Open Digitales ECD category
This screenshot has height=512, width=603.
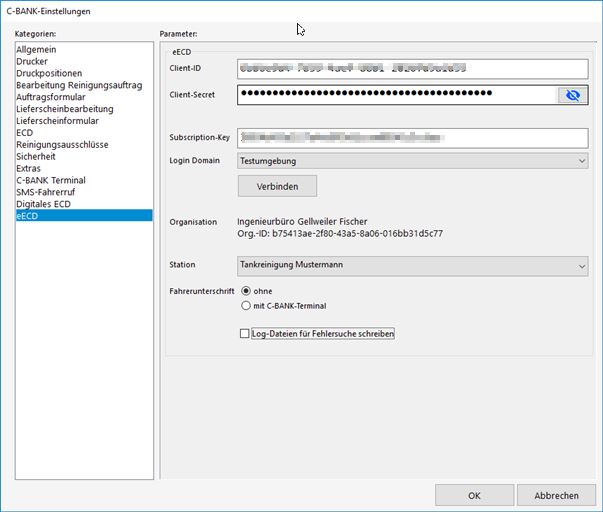pyautogui.click(x=43, y=204)
